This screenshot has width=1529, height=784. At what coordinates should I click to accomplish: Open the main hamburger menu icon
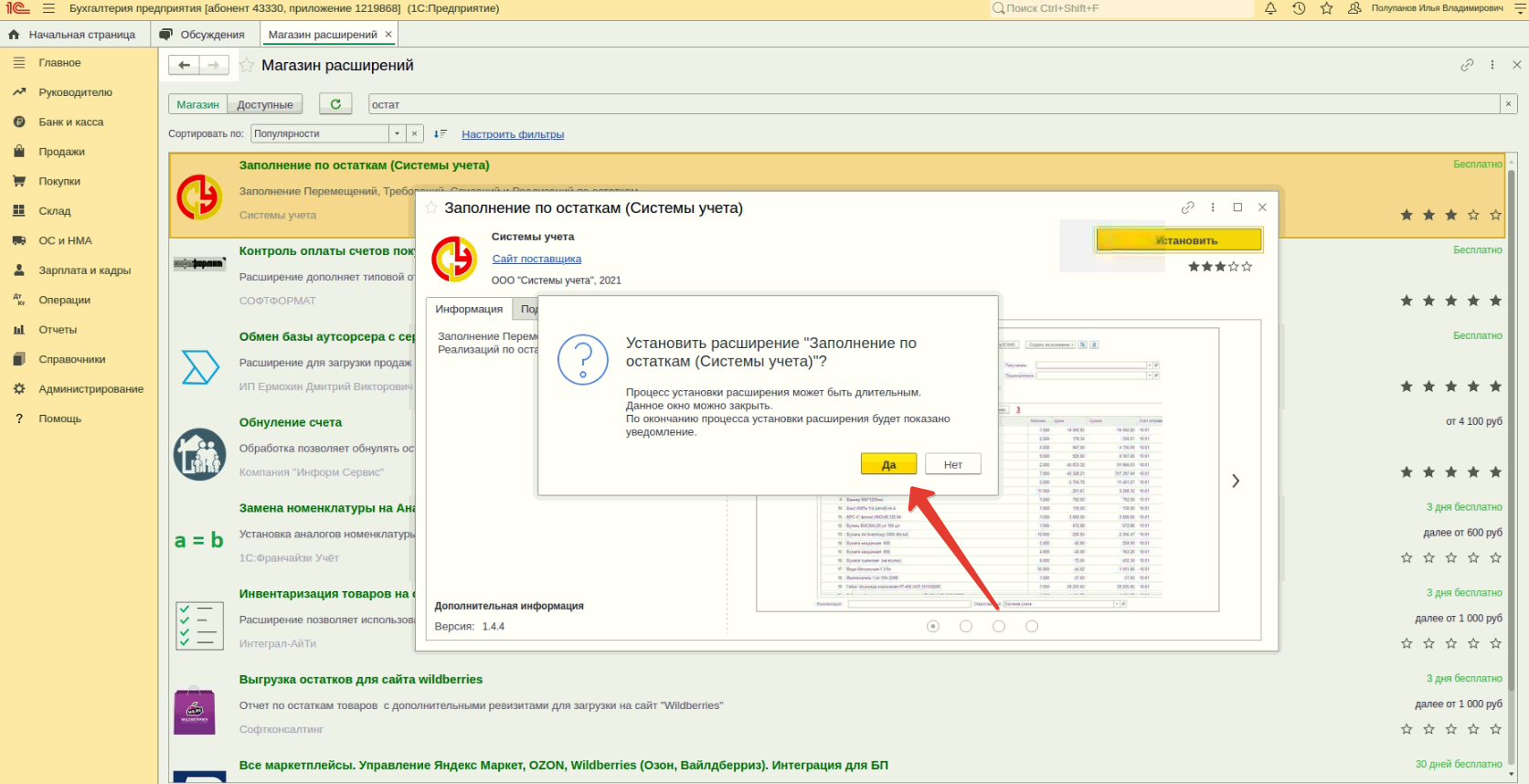(x=48, y=8)
